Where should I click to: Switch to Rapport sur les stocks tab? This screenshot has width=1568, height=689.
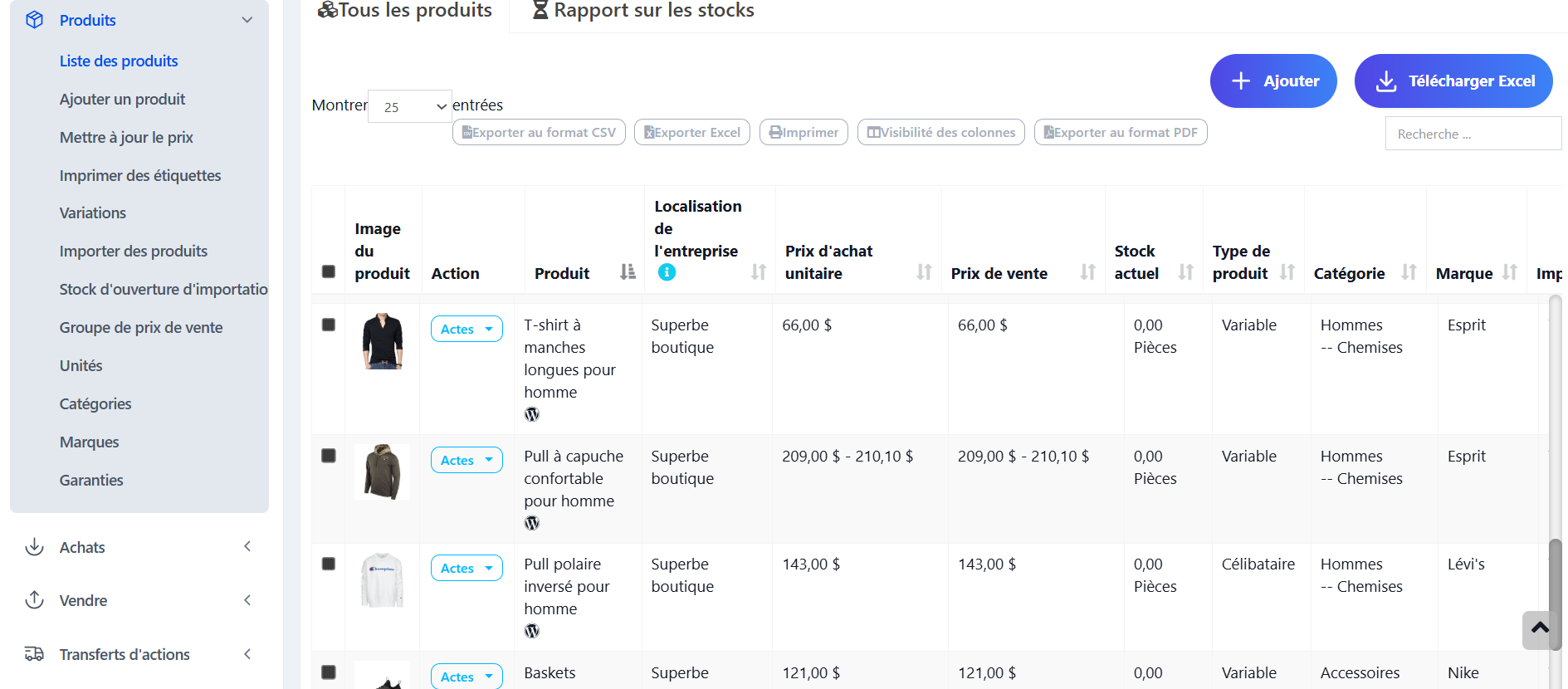(643, 11)
